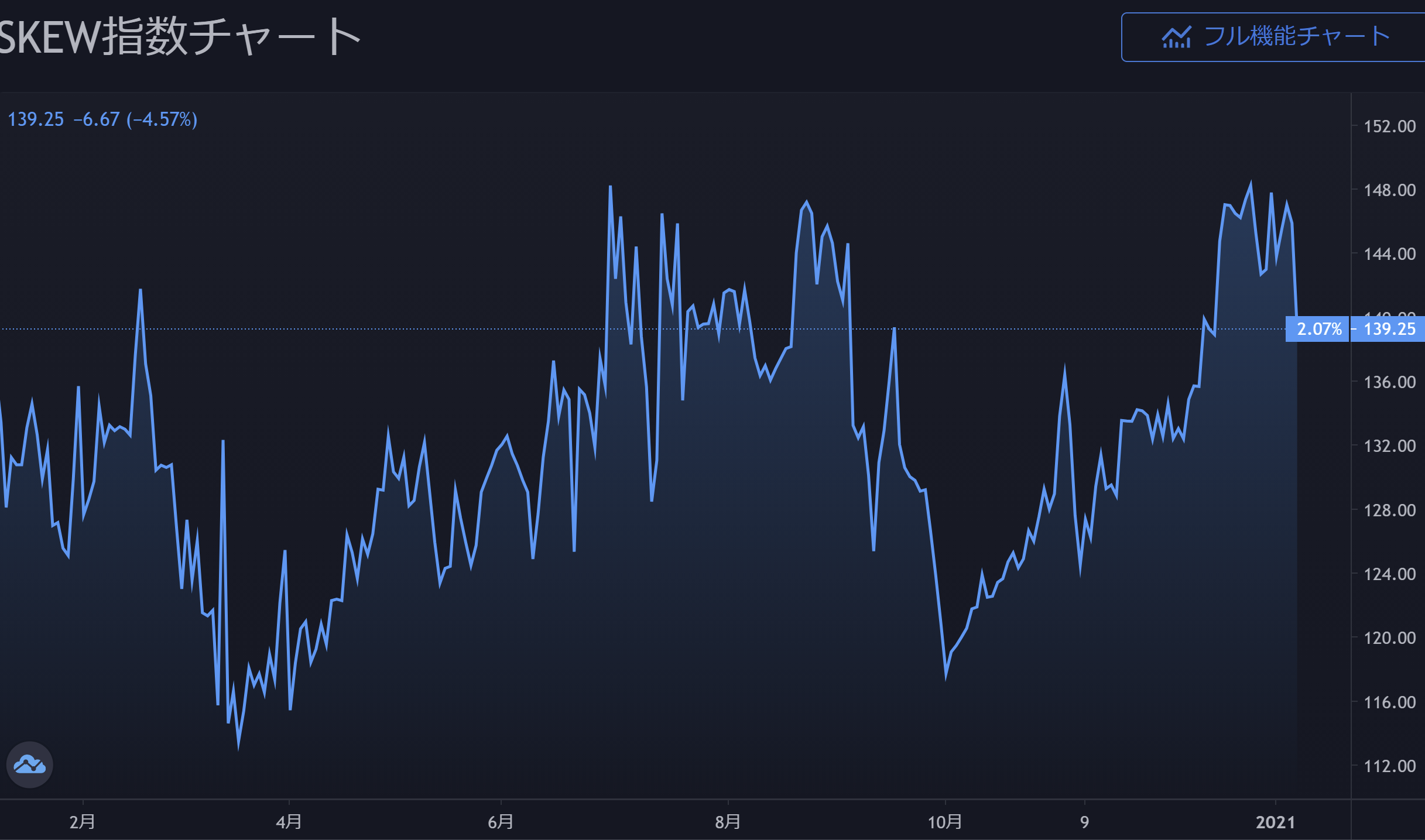Click the 10月 date label on time axis

[x=945, y=822]
